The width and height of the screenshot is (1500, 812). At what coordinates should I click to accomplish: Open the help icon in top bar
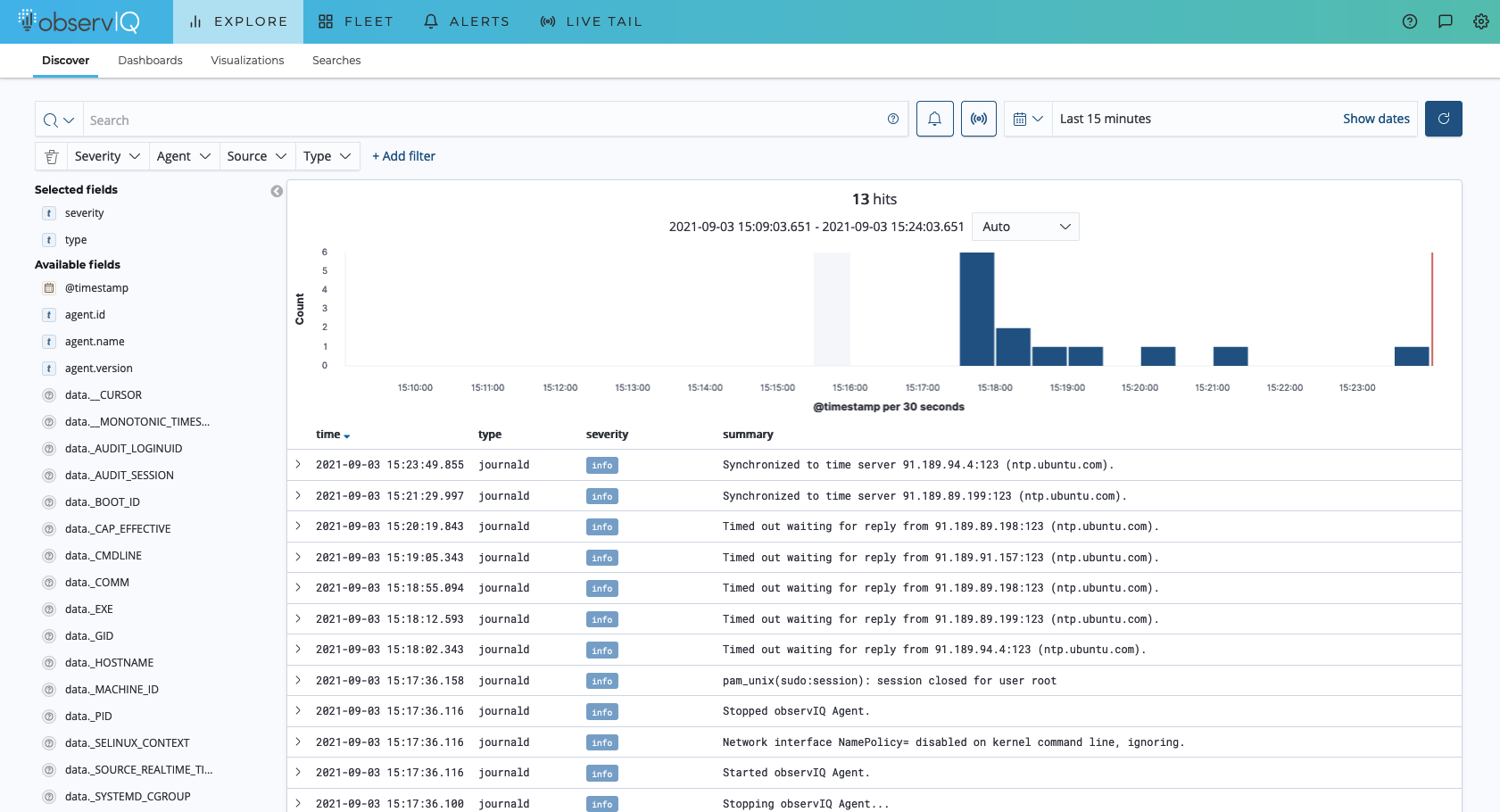pos(1410,21)
